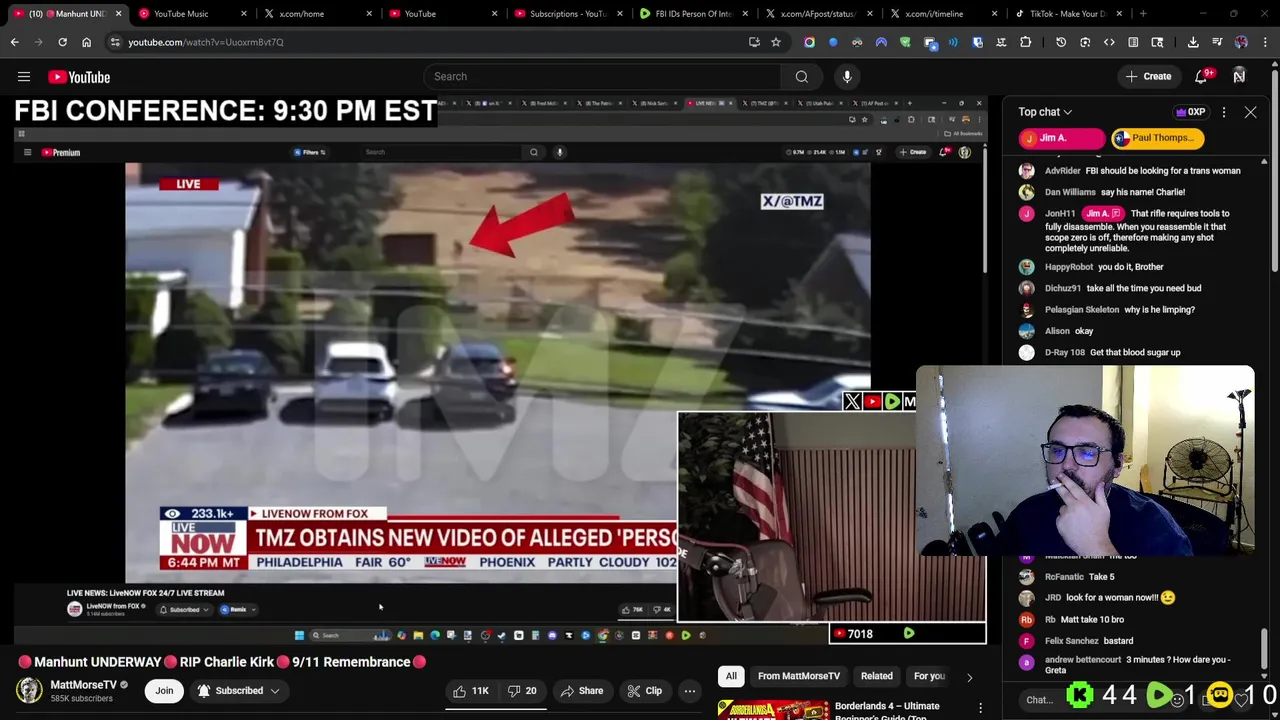Click the address bar URL field
This screenshot has height=720, width=1280.
click(x=430, y=42)
